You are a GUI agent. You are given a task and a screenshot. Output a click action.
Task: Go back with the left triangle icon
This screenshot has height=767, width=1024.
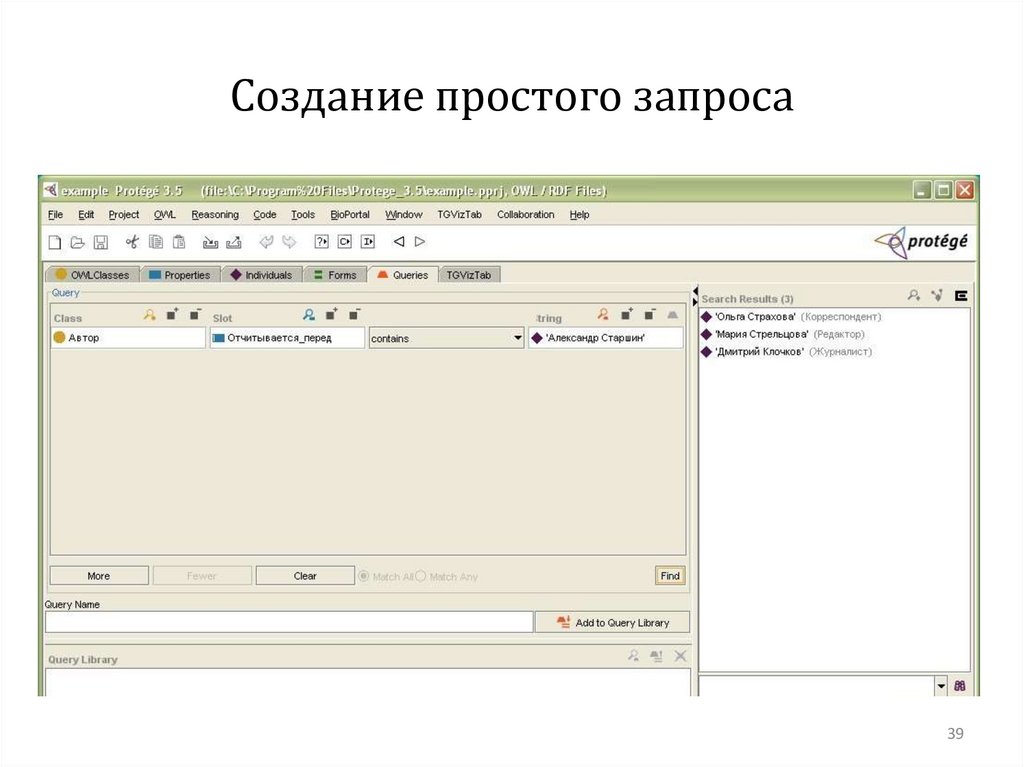tap(399, 242)
